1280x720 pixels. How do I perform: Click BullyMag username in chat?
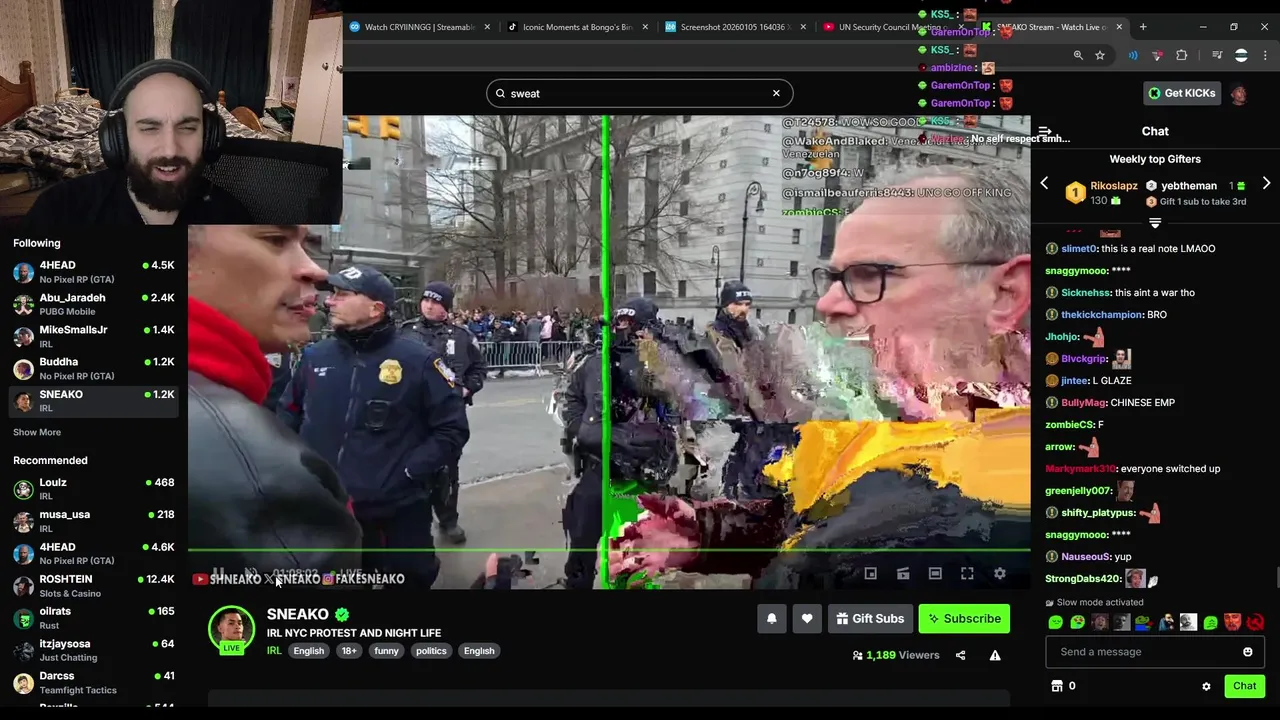pyautogui.click(x=1084, y=403)
